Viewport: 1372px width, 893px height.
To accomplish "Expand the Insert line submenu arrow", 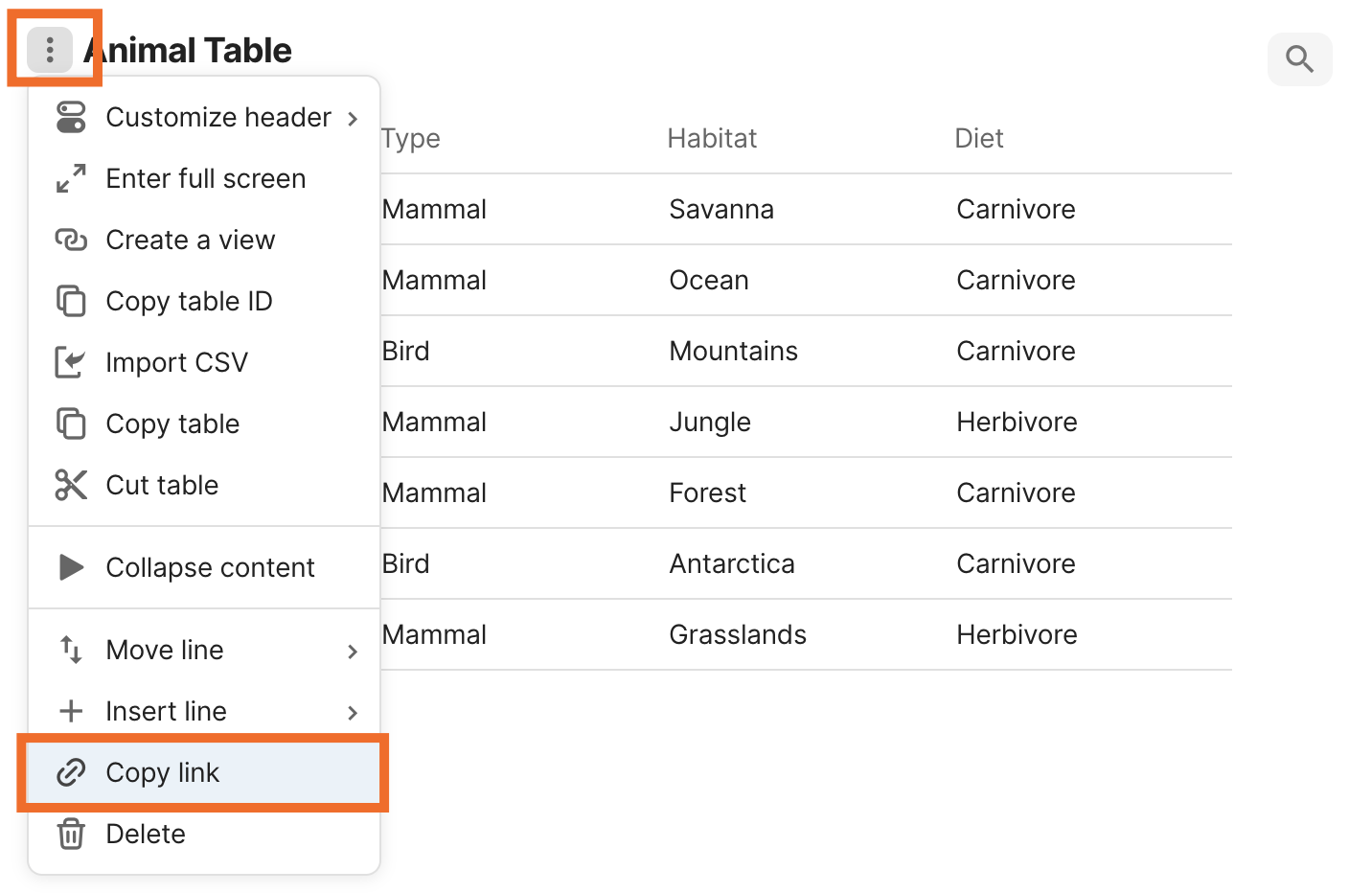I will pyautogui.click(x=353, y=713).
